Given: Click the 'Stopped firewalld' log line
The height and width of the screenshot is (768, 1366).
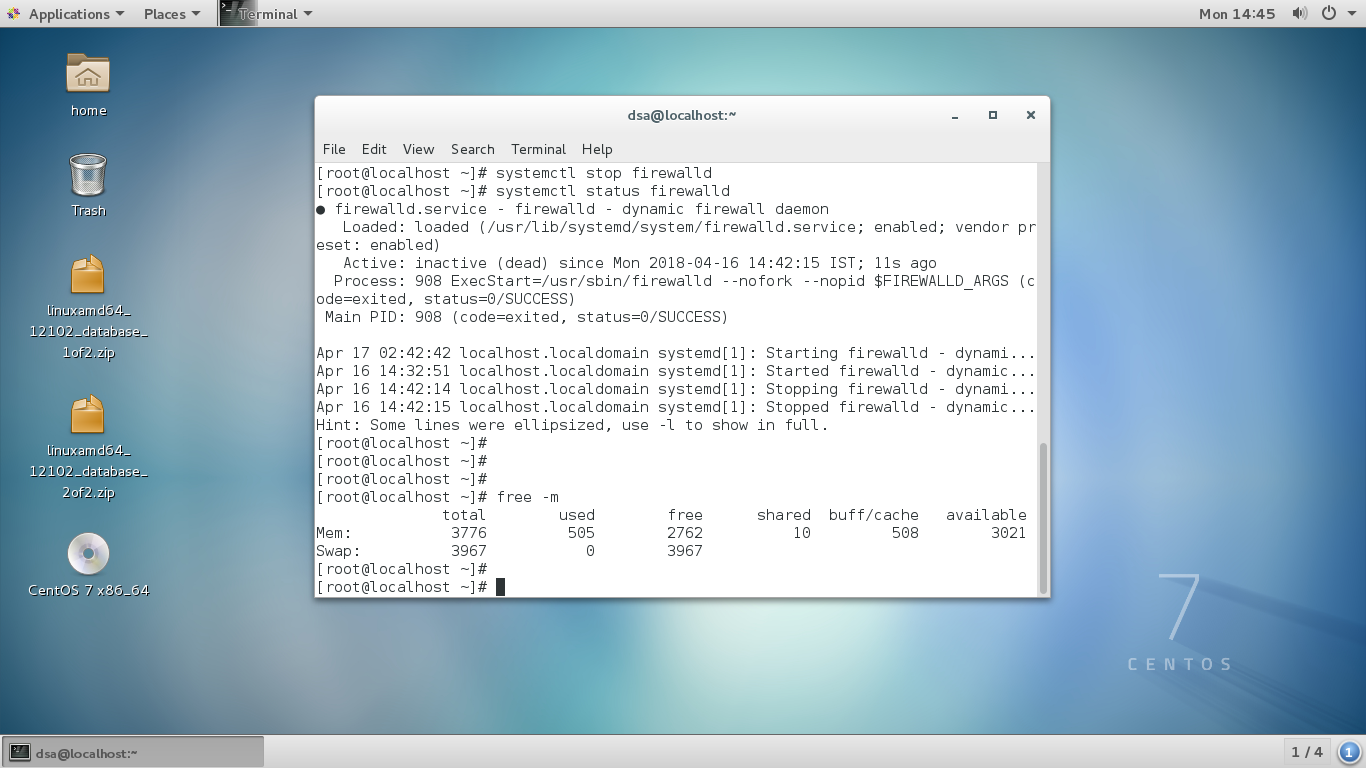Looking at the screenshot, I should (x=676, y=407).
